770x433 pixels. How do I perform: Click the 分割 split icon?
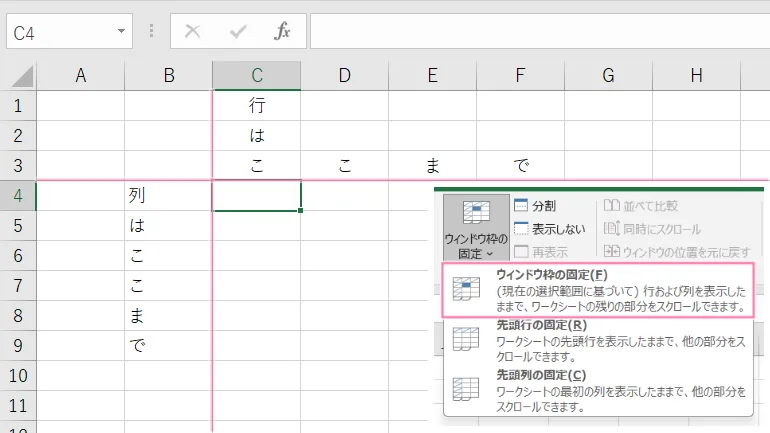point(521,205)
